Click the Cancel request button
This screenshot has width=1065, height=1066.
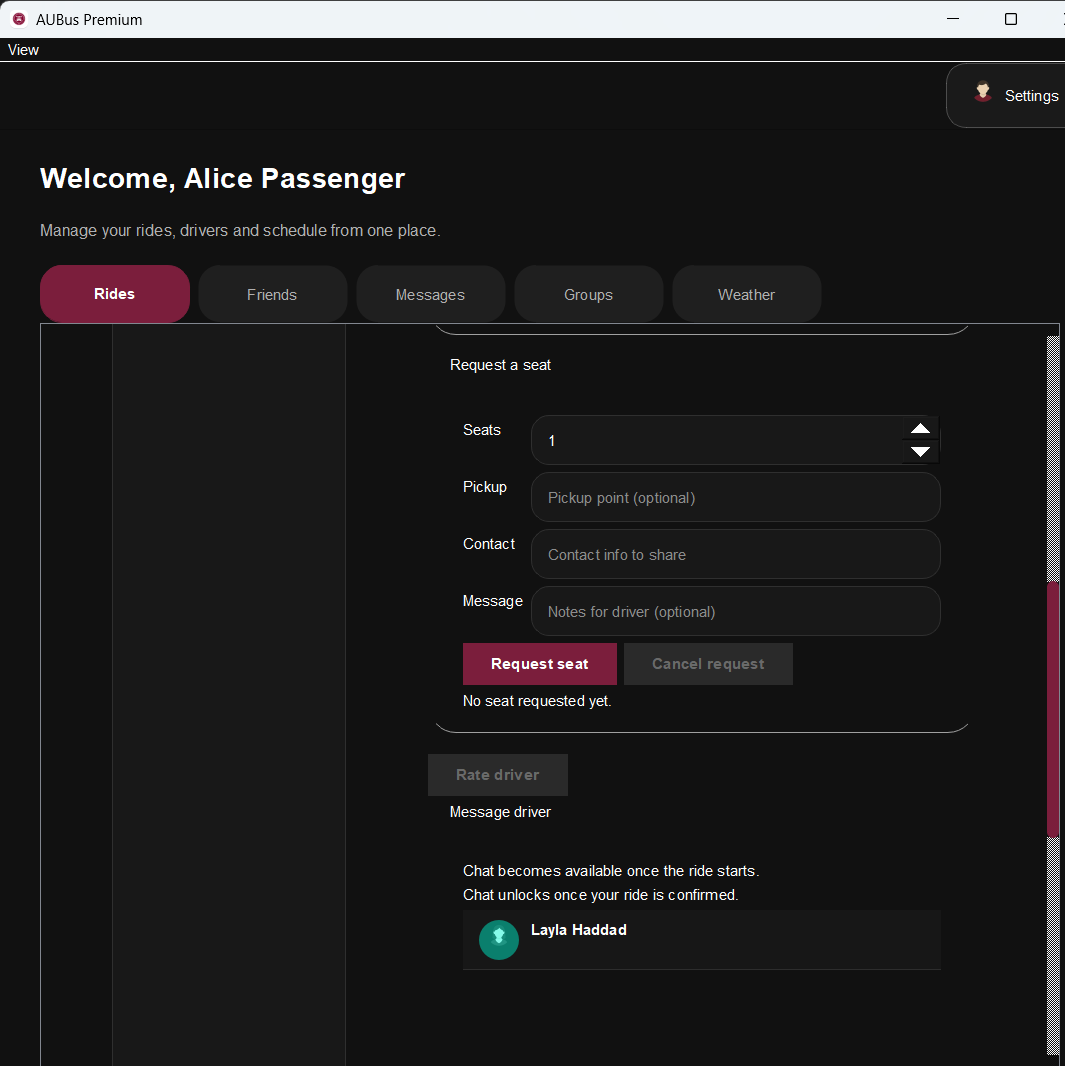coord(708,664)
